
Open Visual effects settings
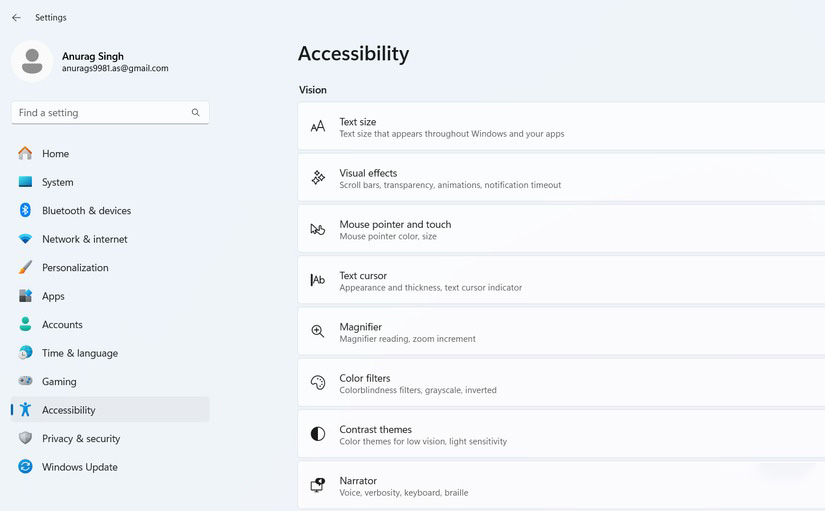point(561,177)
